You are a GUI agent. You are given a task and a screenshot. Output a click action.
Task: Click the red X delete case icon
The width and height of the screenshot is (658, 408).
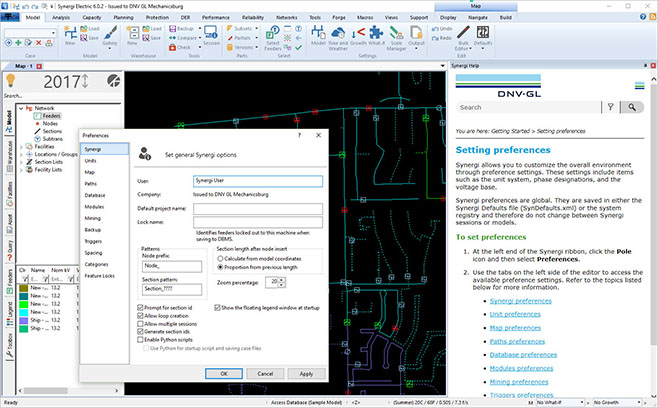[x=39, y=43]
